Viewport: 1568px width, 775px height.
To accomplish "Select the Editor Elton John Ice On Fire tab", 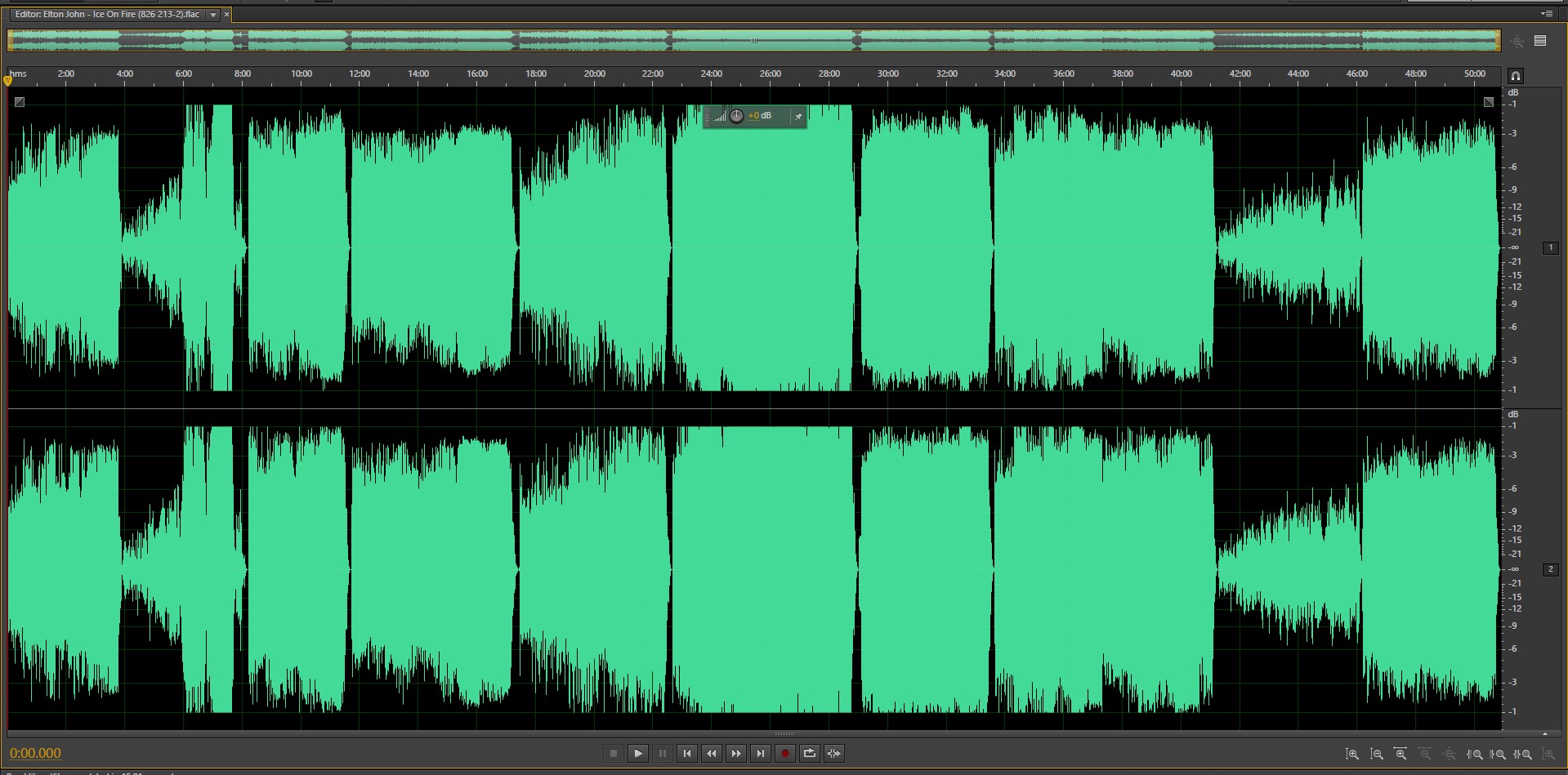I will tap(107, 15).
